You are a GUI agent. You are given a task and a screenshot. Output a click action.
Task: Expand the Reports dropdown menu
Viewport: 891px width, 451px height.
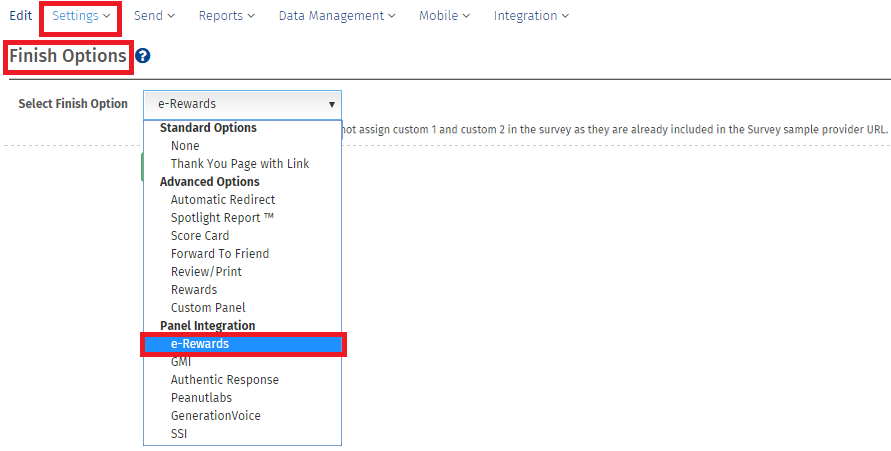coord(226,16)
